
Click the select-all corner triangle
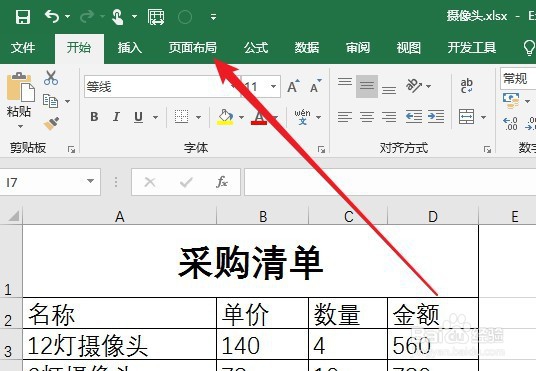click(x=13, y=216)
